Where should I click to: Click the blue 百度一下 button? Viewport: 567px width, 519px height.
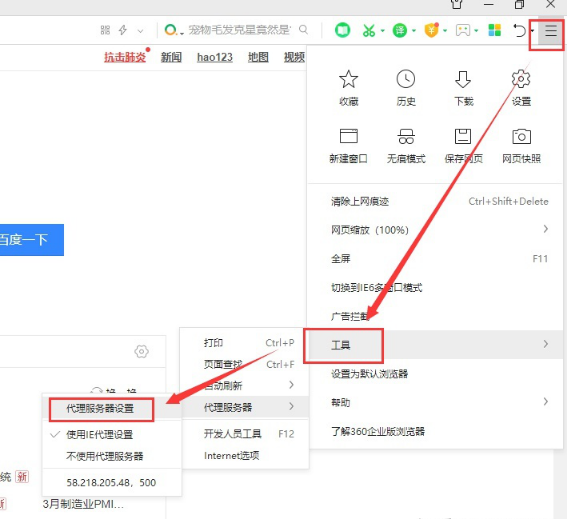click(x=32, y=240)
